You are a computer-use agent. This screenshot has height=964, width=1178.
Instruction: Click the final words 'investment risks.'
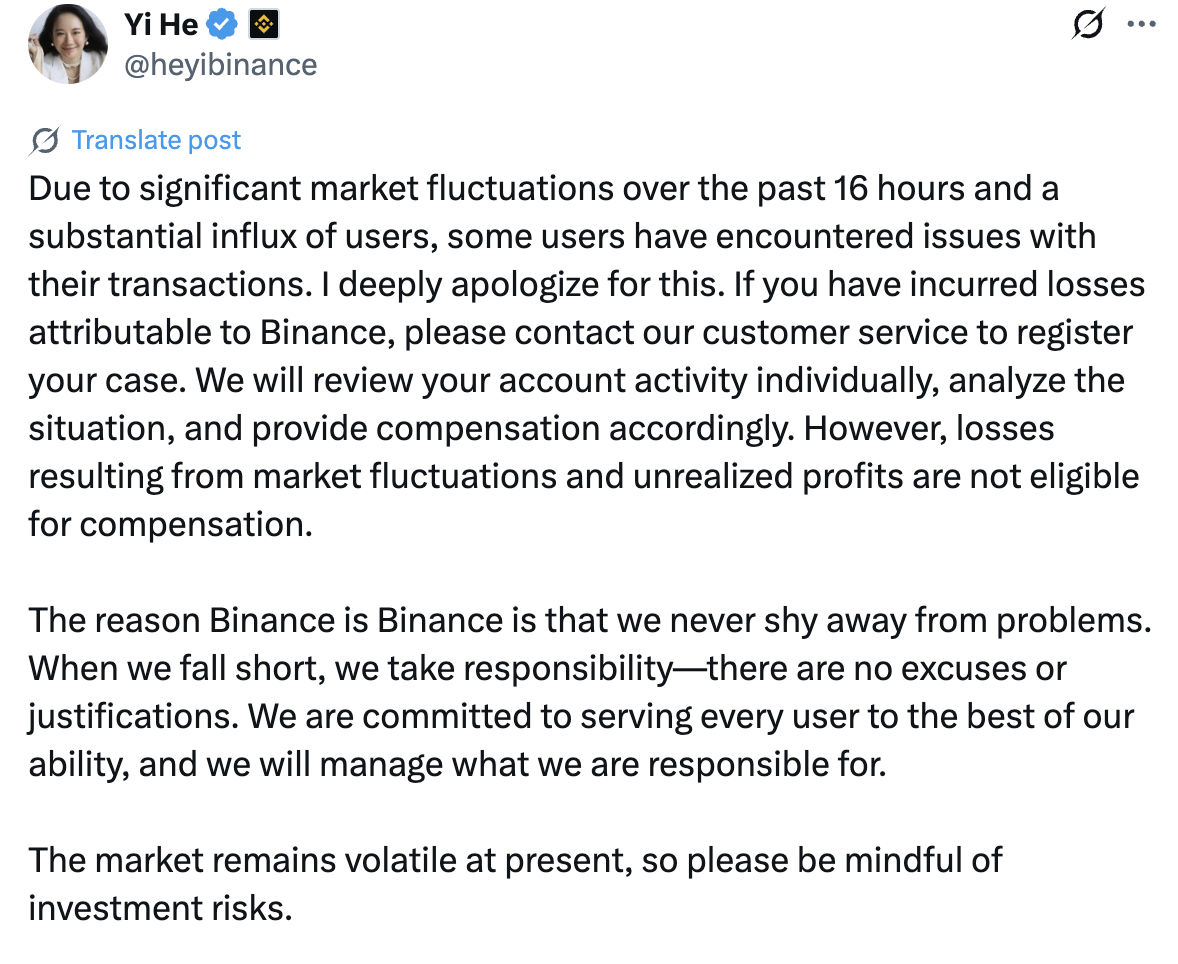pos(160,908)
